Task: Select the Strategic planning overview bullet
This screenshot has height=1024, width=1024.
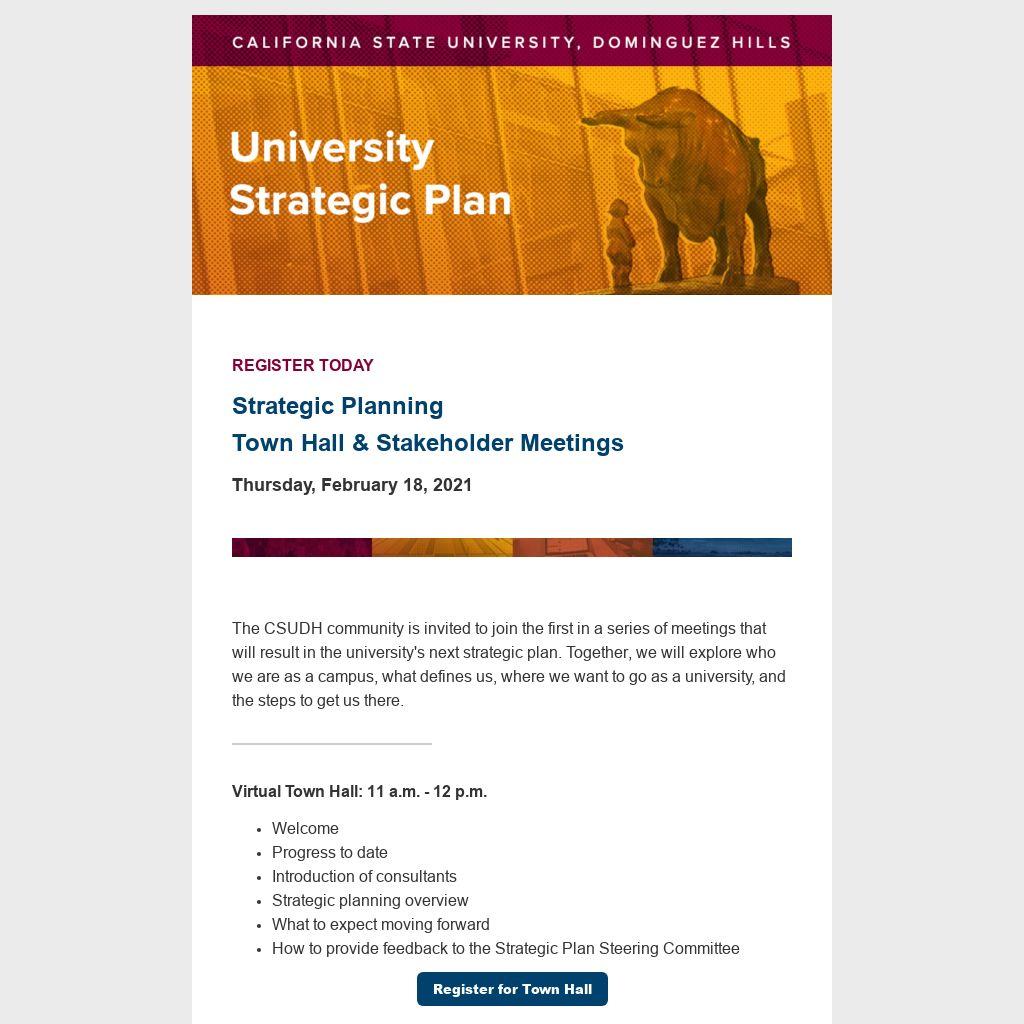Action: click(370, 901)
